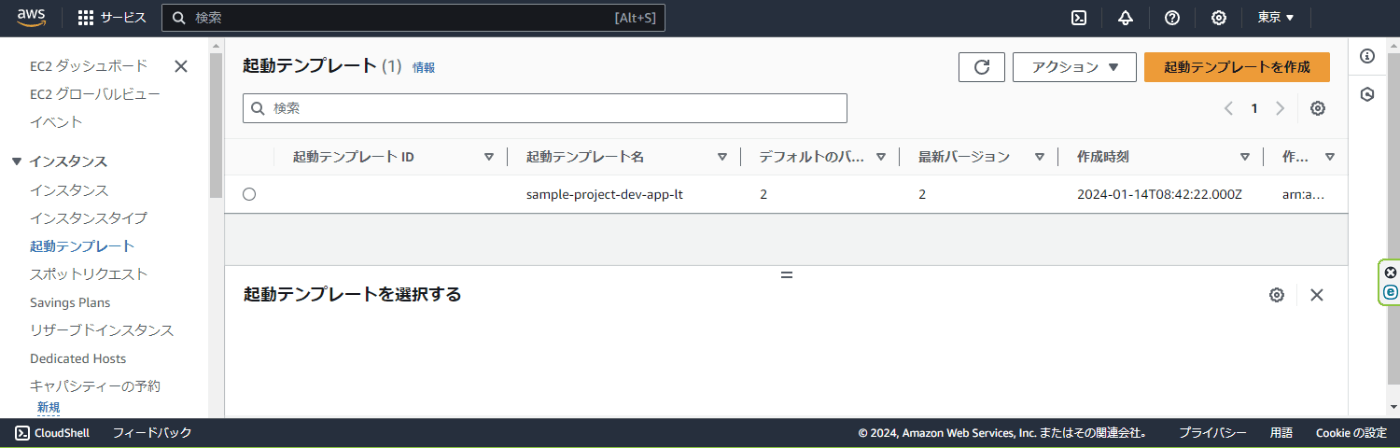Open the top bar settings gear
Image resolution: width=1400 pixels, height=448 pixels.
[1219, 18]
